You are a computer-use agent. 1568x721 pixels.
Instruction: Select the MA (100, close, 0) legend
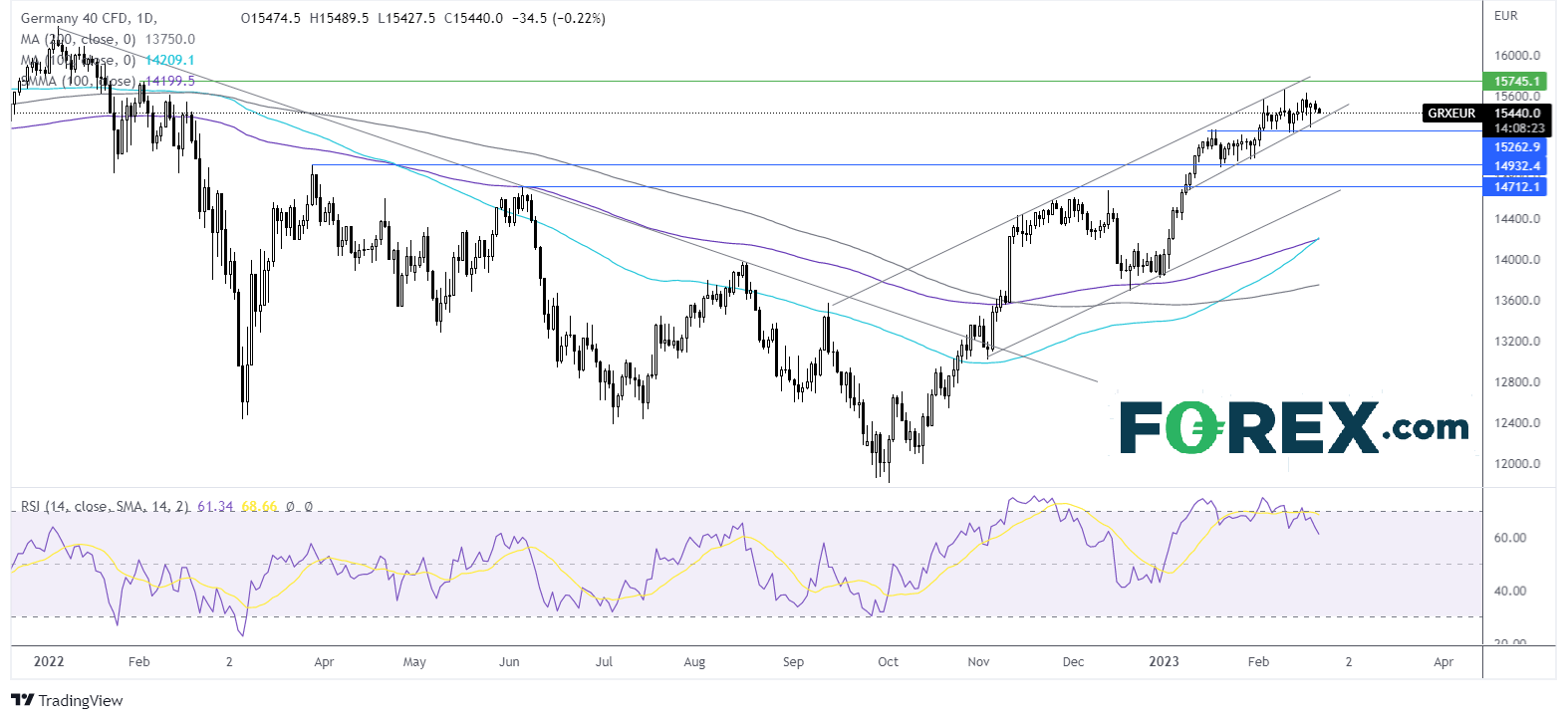coord(78,60)
